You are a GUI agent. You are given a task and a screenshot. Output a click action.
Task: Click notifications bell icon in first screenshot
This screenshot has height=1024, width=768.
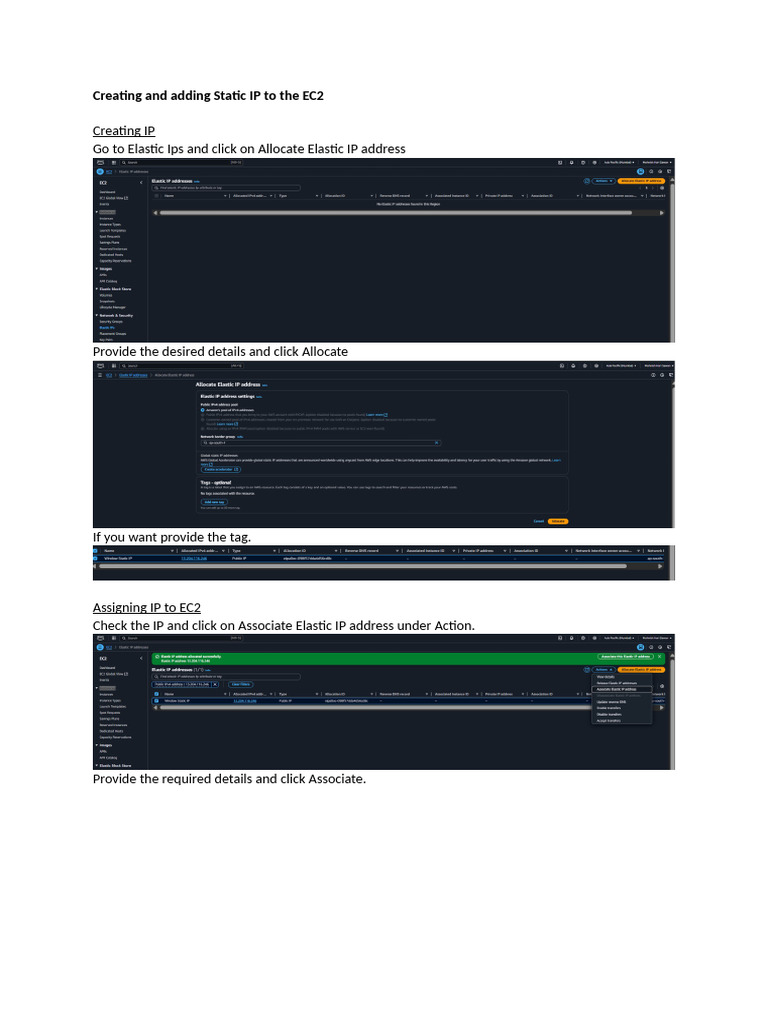point(571,163)
